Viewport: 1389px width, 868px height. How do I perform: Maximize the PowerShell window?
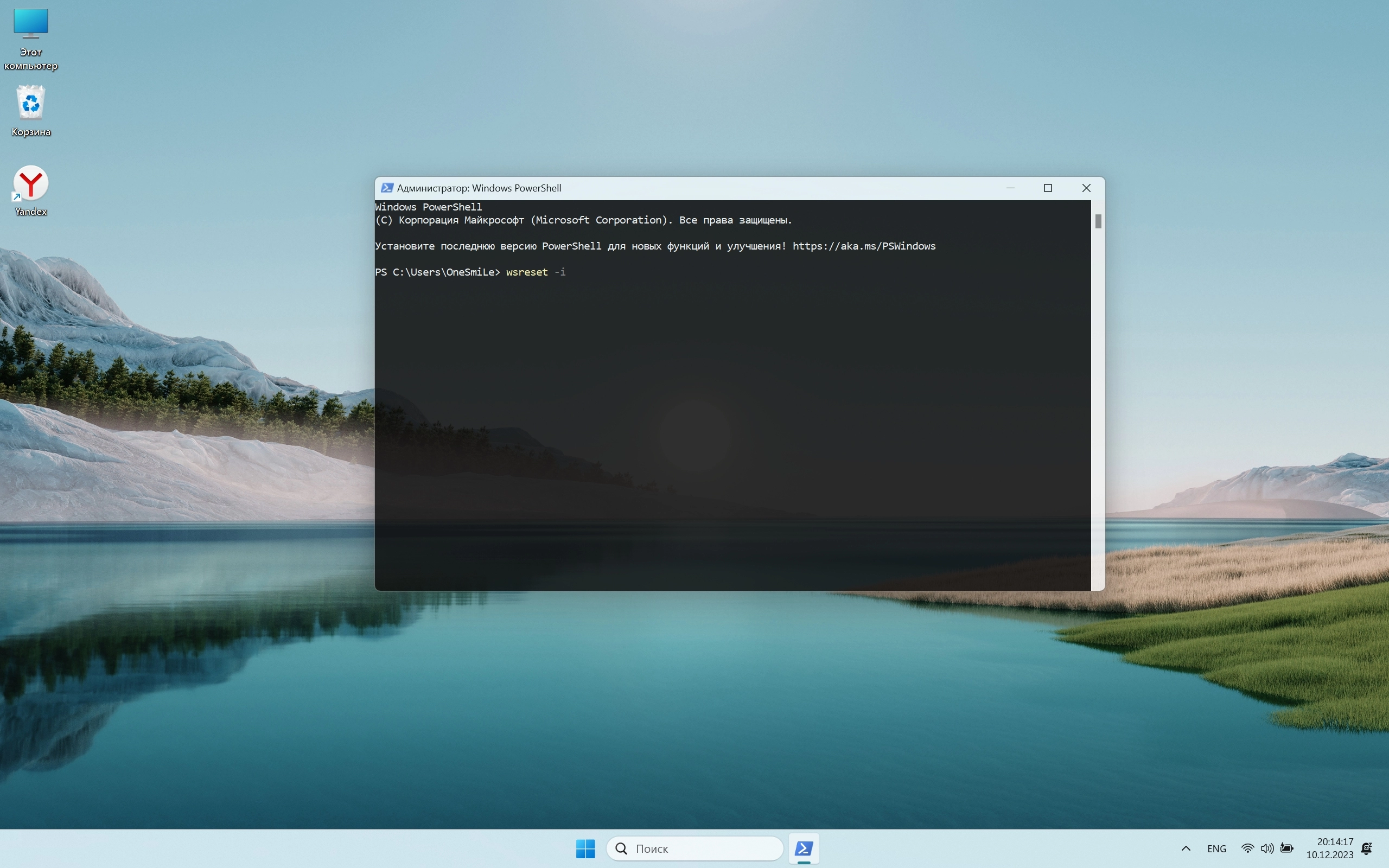(1048, 188)
